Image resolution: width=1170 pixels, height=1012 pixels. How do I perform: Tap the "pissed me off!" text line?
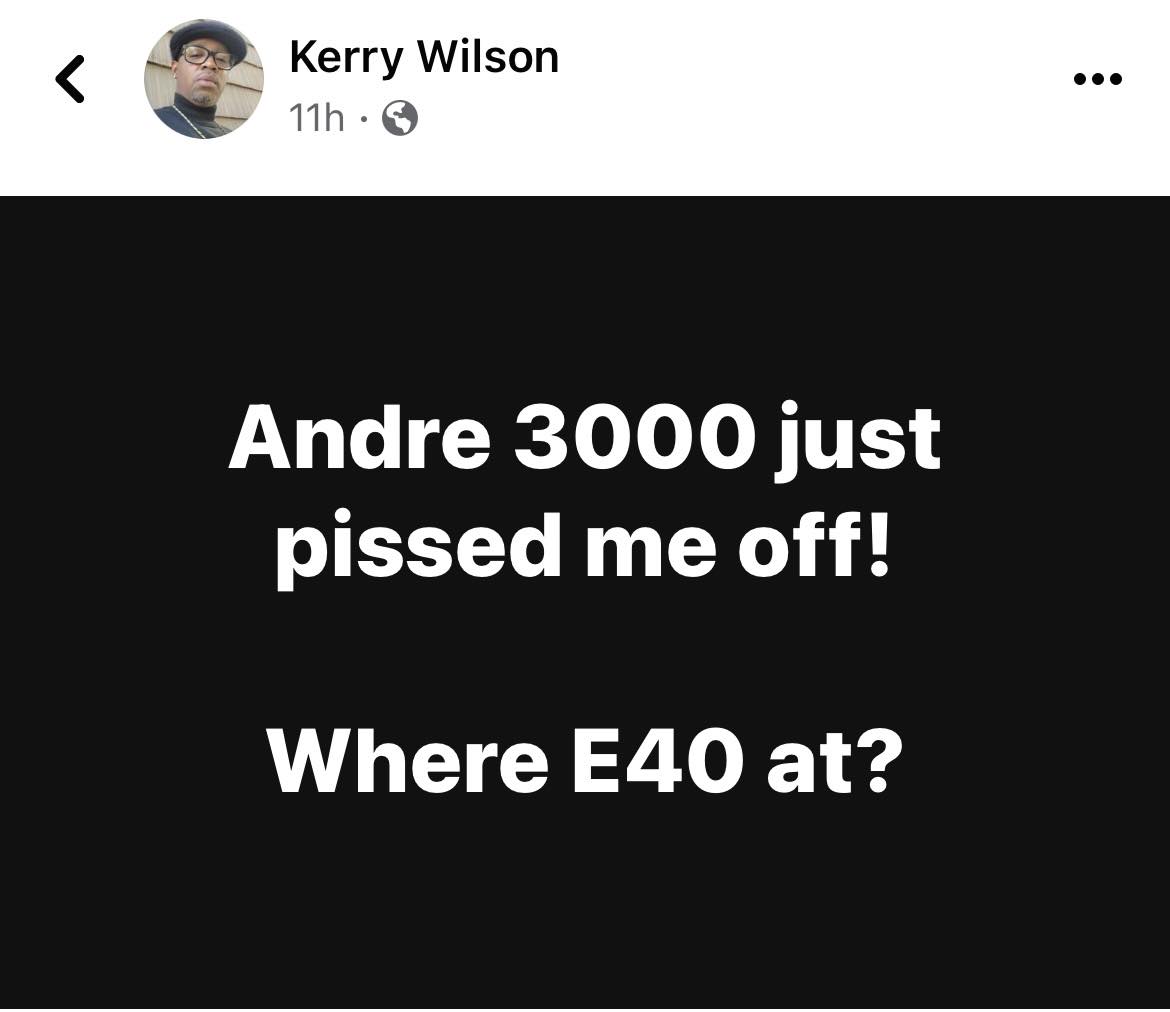coord(584,547)
